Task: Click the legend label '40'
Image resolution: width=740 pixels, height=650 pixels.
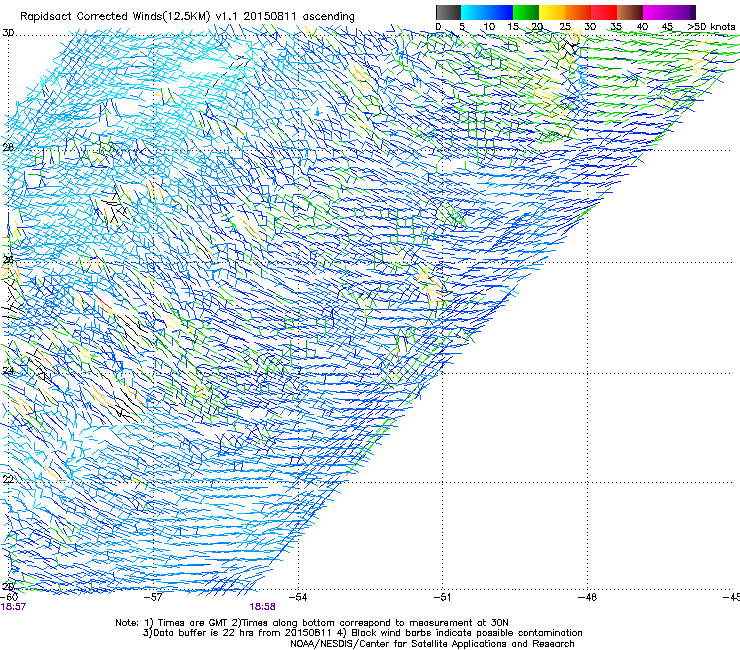Action: (642, 26)
